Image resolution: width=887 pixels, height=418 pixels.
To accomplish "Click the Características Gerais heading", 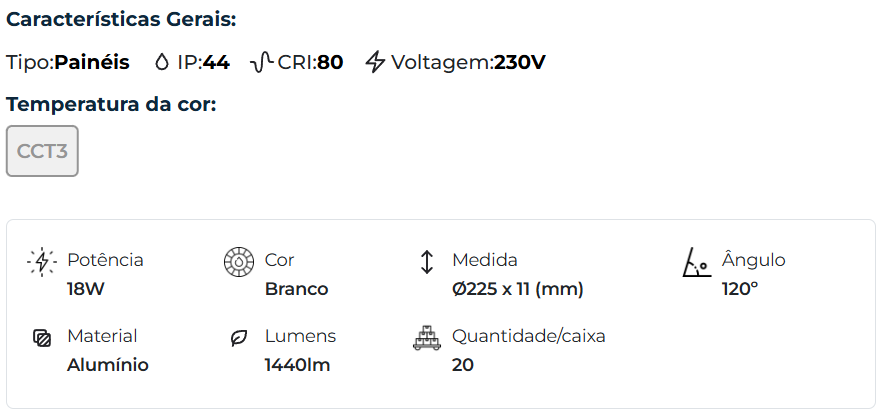I will pyautogui.click(x=121, y=20).
